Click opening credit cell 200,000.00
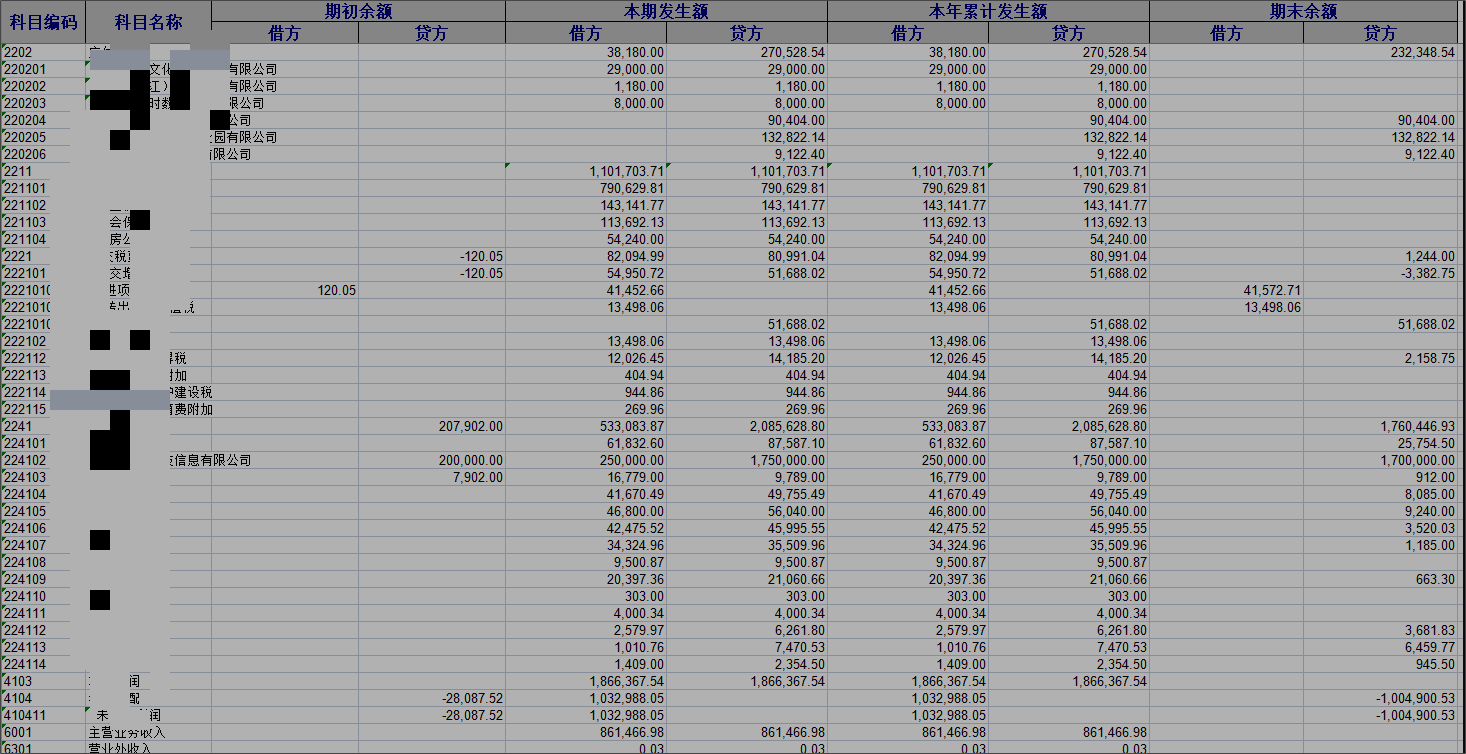The width and height of the screenshot is (1466, 754). coord(432,460)
